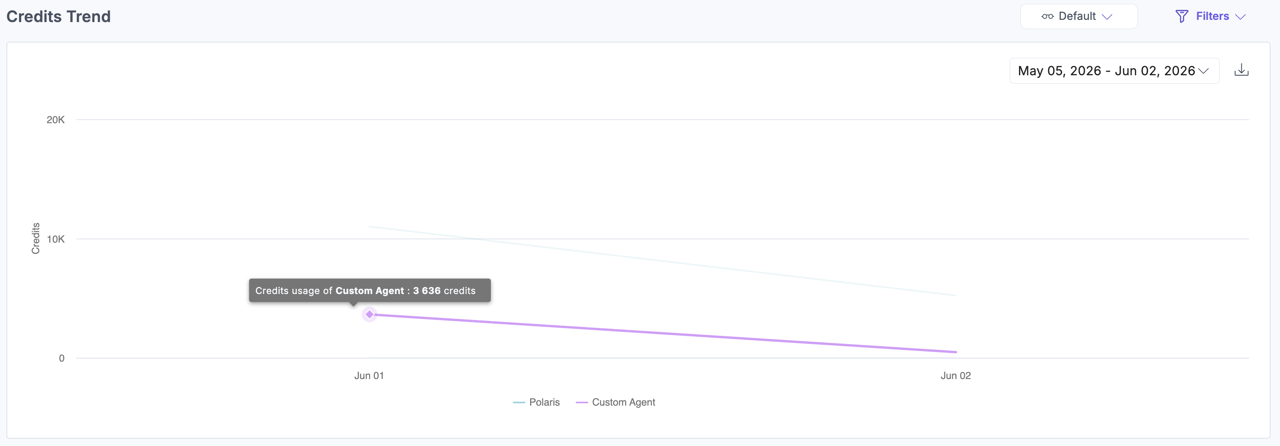This screenshot has width=1280, height=446.
Task: Click the date range chevron arrow
Action: (1204, 71)
